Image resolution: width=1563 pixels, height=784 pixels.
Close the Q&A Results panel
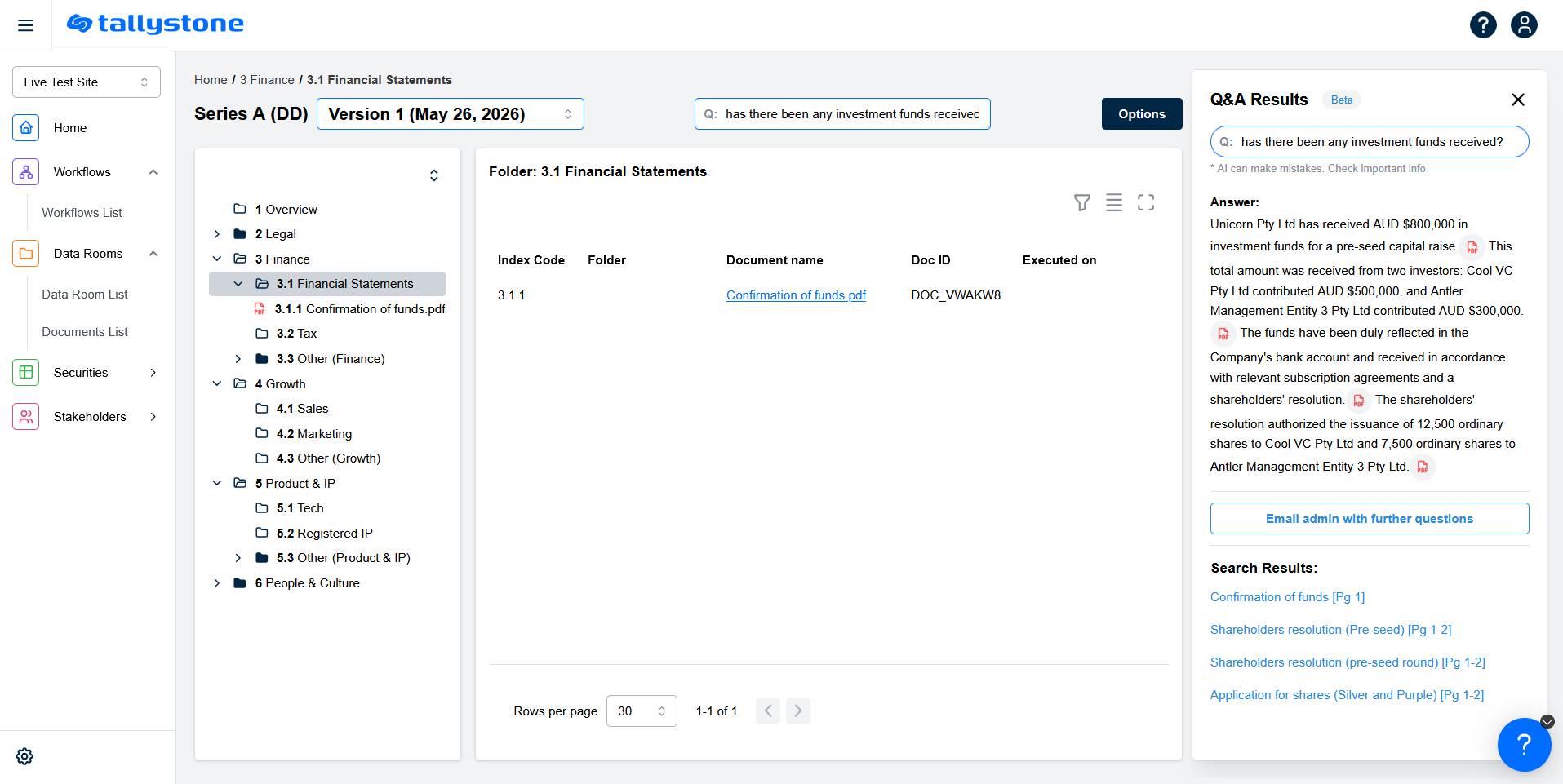tap(1518, 100)
